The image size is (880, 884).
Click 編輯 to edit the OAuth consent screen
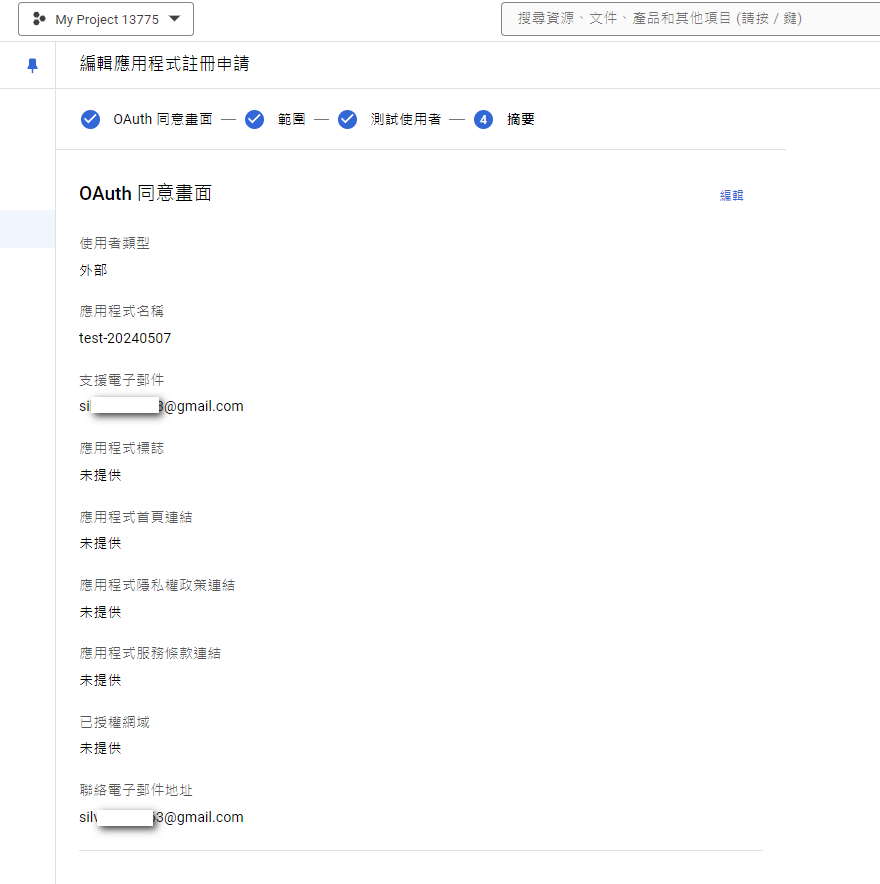tap(731, 195)
